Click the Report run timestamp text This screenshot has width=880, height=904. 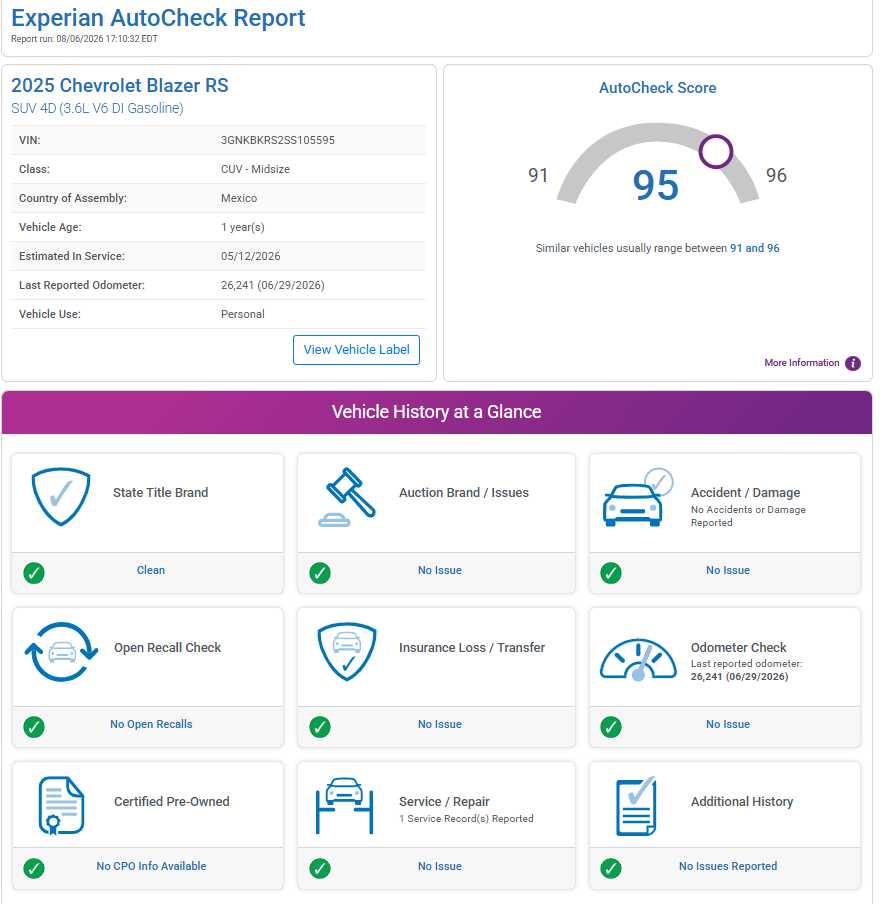84,39
